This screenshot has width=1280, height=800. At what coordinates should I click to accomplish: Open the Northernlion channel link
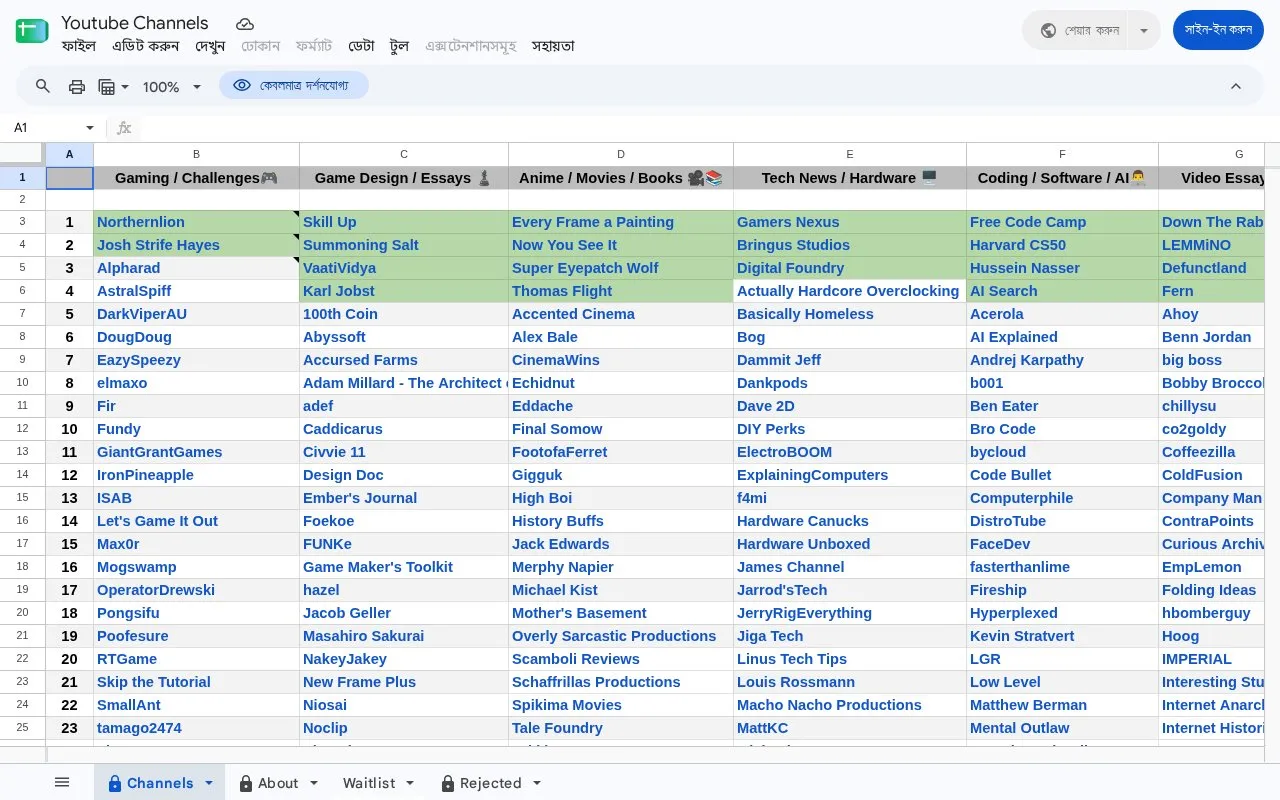click(141, 222)
